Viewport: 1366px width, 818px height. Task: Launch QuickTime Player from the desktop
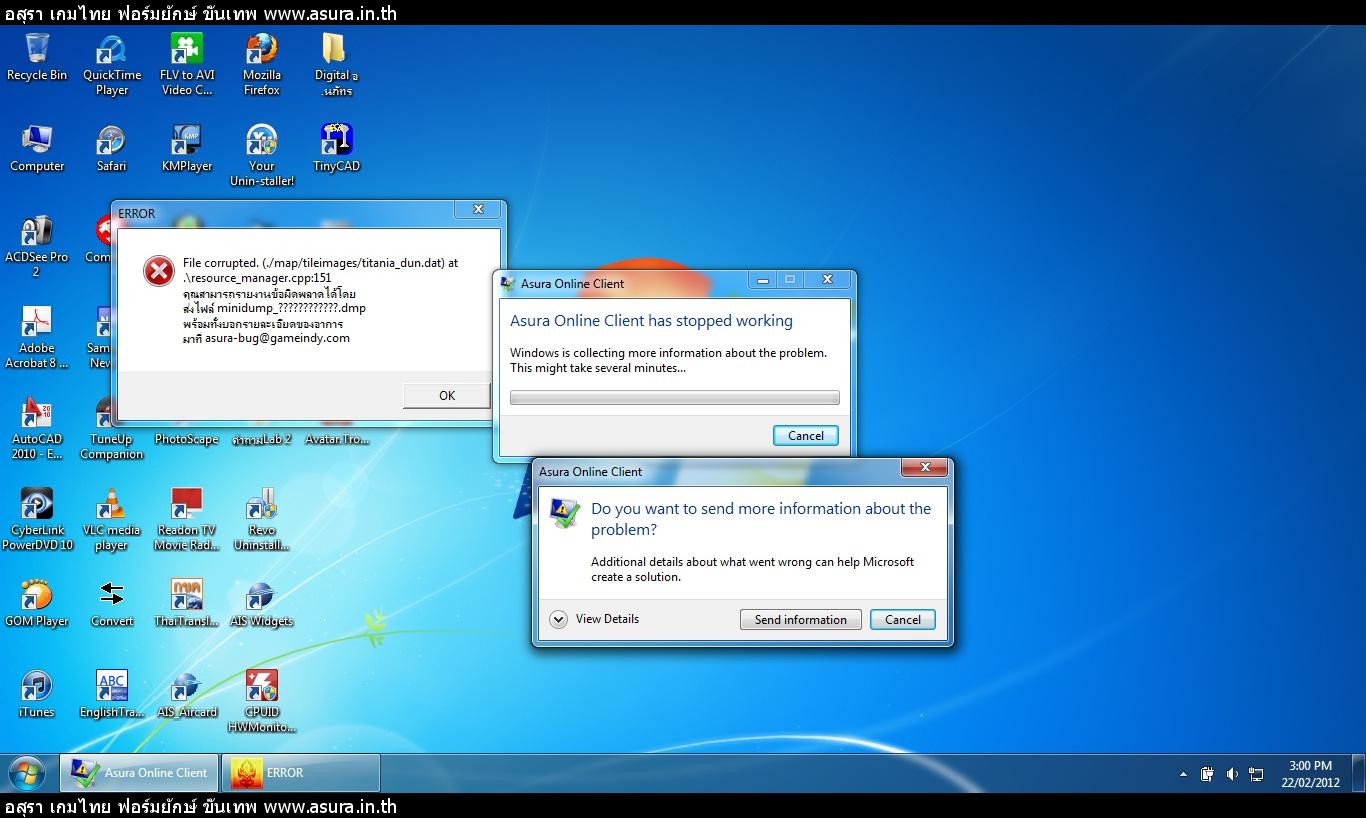click(x=112, y=64)
